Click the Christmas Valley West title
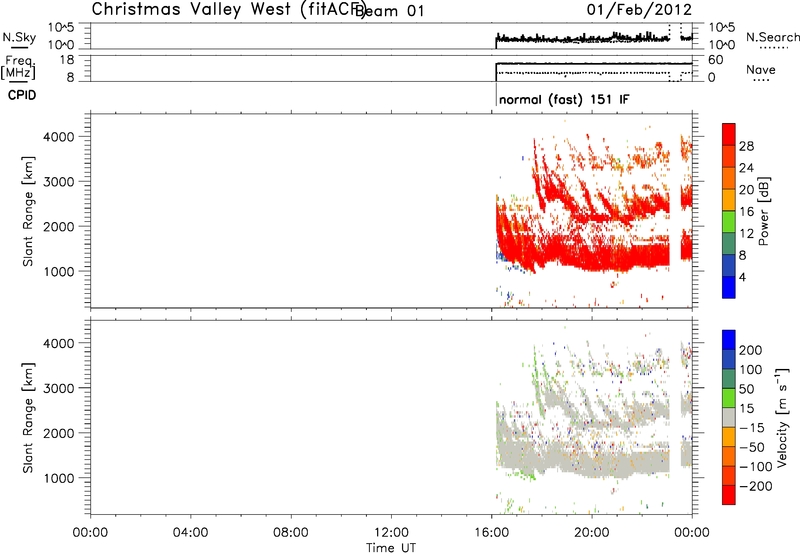800x554 pixels. (x=191, y=9)
